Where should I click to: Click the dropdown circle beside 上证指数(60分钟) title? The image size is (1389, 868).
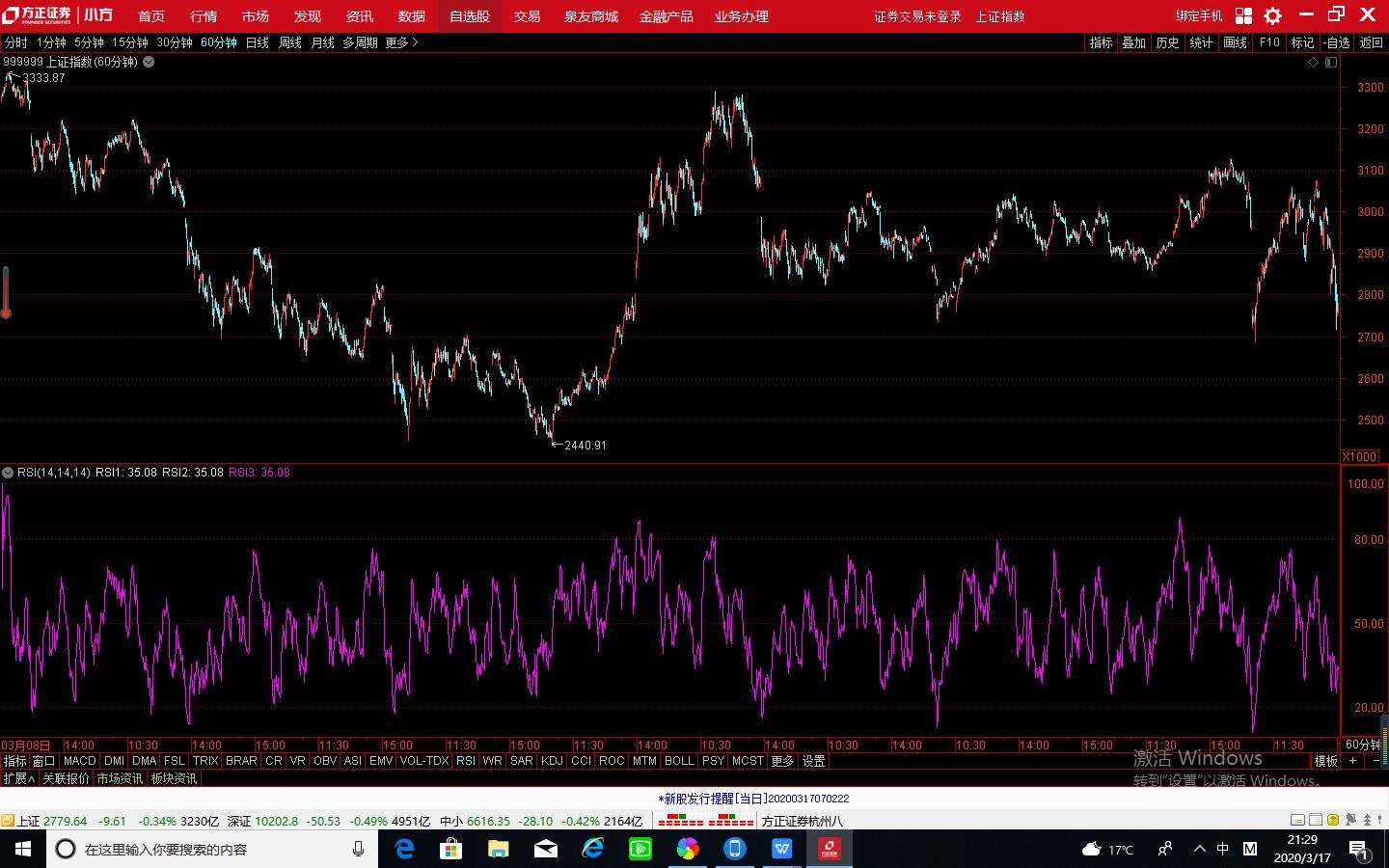pyautogui.click(x=149, y=62)
